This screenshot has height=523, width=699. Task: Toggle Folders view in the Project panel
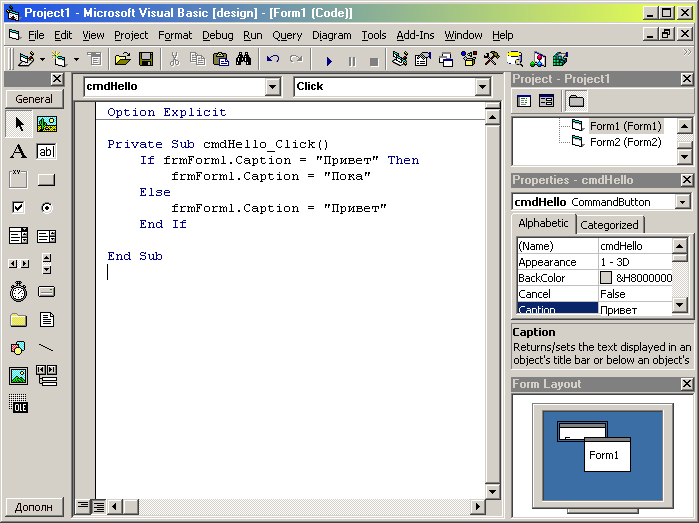[576, 101]
